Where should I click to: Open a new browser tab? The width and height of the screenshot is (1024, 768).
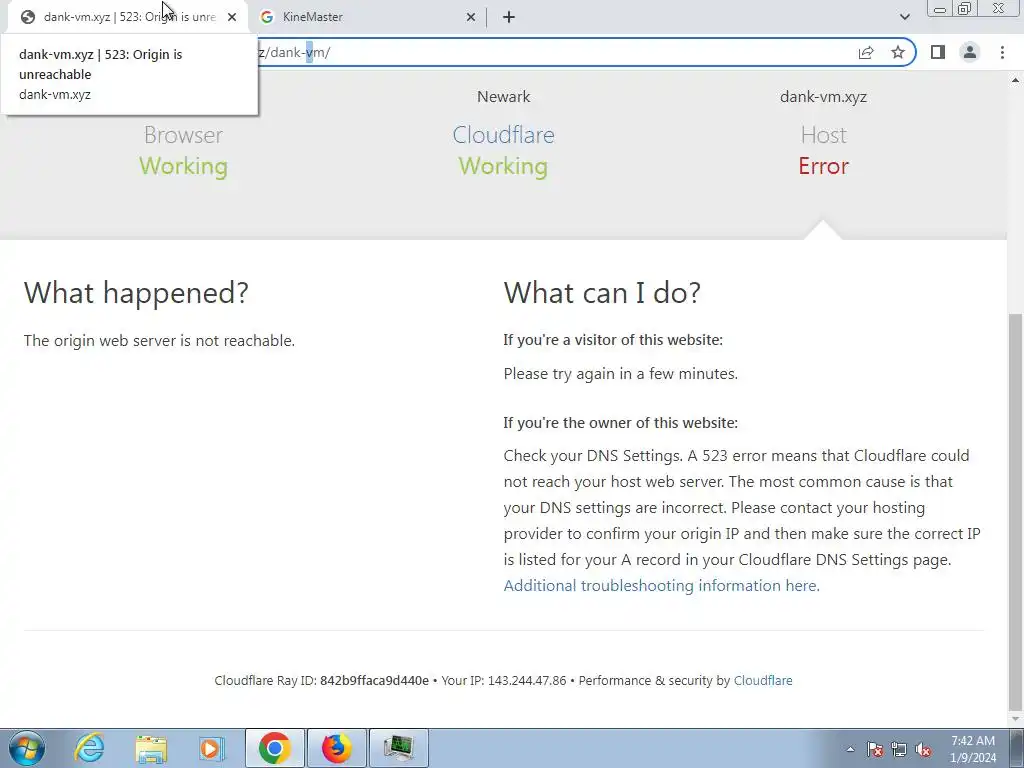(x=509, y=17)
